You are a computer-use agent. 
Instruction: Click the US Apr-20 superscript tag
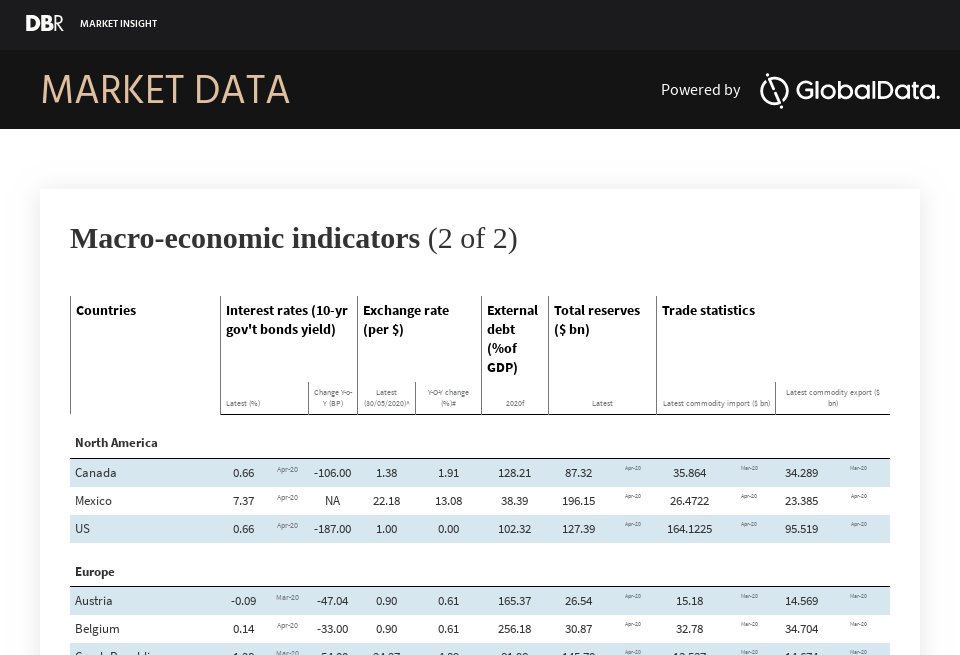[287, 524]
